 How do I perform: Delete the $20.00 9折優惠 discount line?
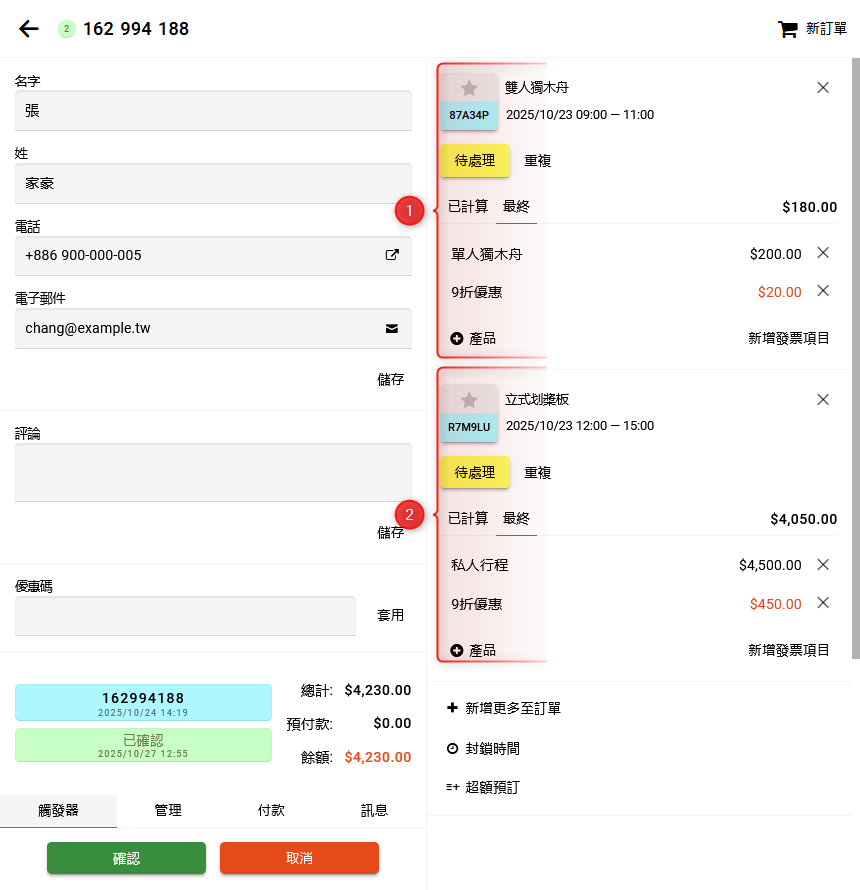click(823, 291)
